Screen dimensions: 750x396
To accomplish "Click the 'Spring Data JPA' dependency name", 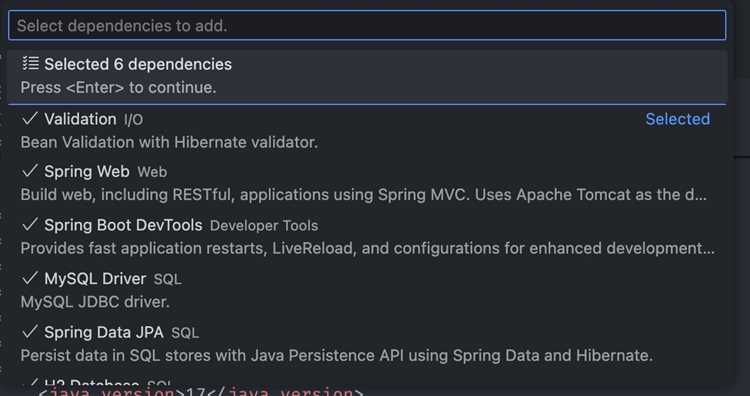I will [104, 332].
